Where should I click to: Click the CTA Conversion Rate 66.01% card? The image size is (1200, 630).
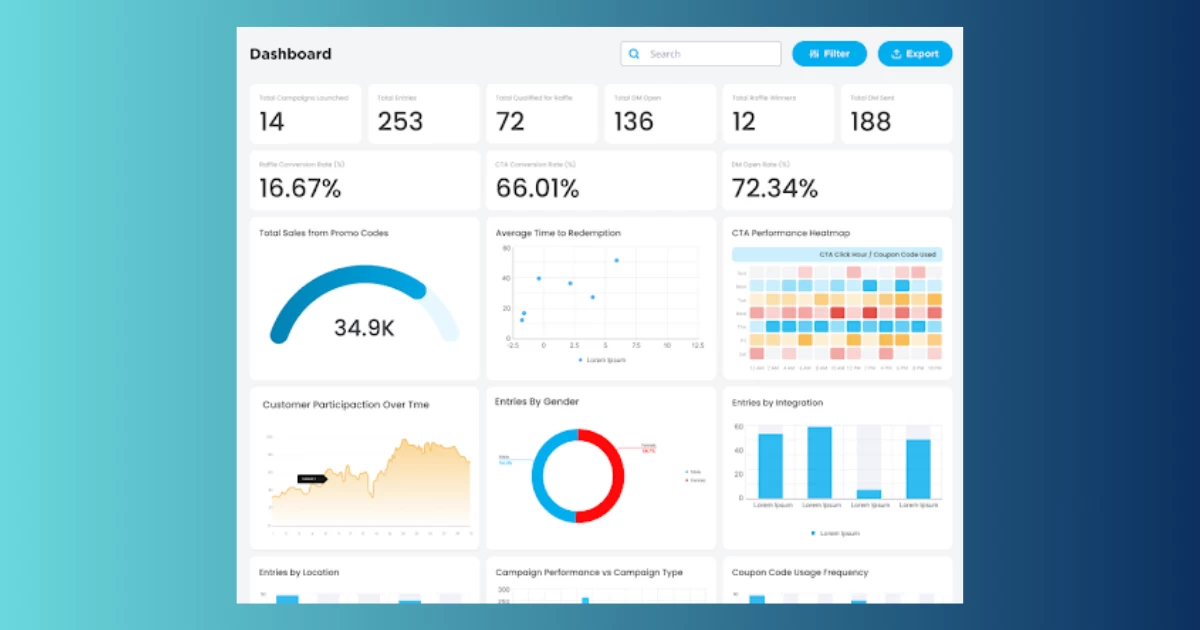click(600, 181)
